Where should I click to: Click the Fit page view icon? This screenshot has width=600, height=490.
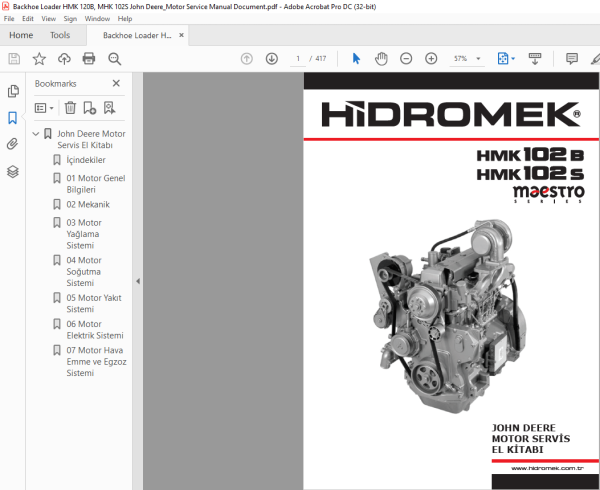pyautogui.click(x=503, y=59)
